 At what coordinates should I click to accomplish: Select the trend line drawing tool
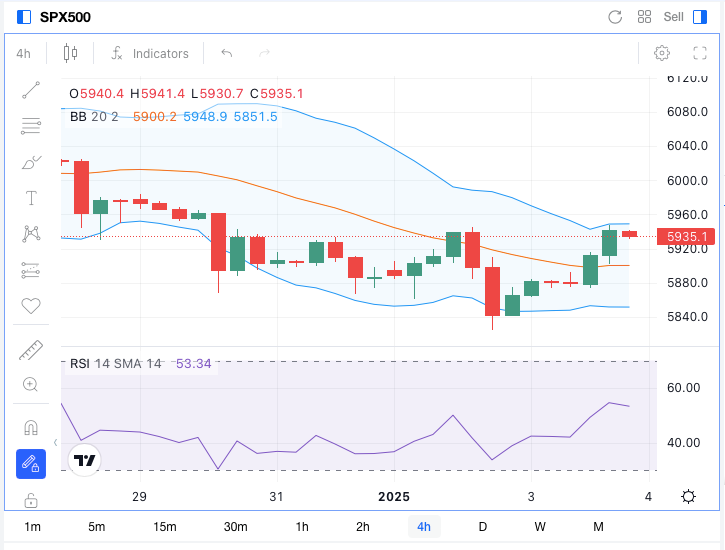click(30, 90)
